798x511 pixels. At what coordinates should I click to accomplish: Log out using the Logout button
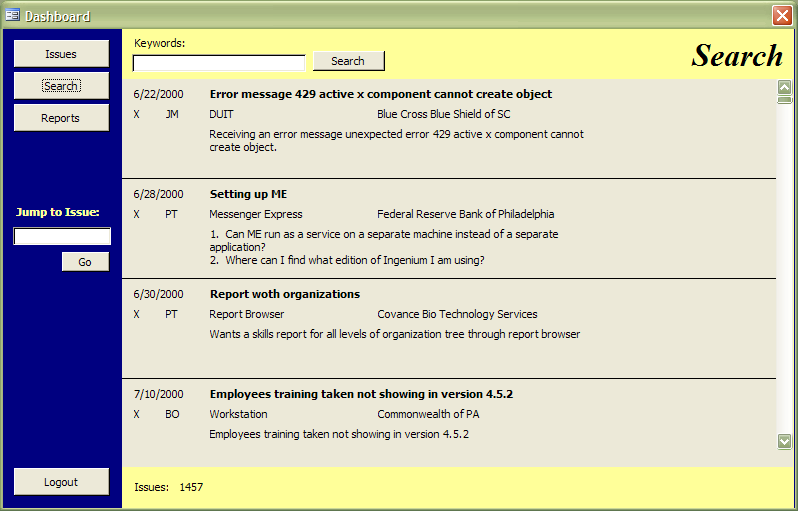click(61, 482)
